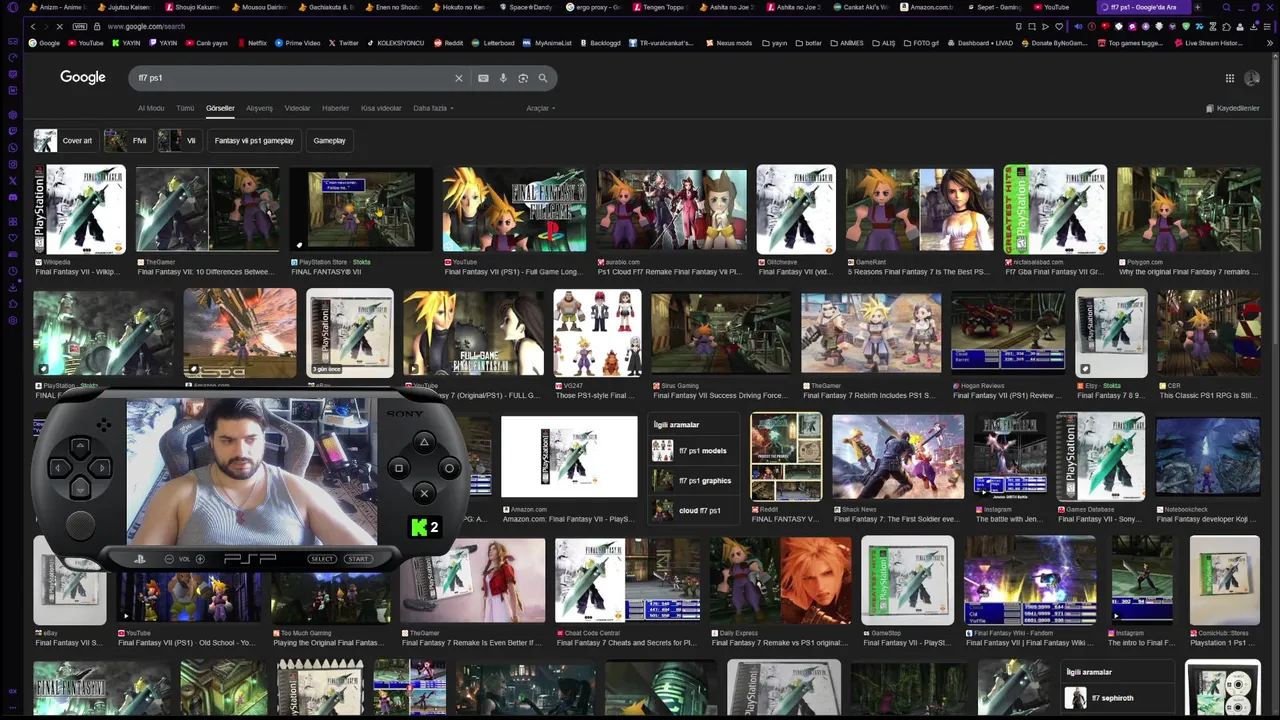
Task: Switch to the Amazon.com browser tab
Action: tap(926, 7)
